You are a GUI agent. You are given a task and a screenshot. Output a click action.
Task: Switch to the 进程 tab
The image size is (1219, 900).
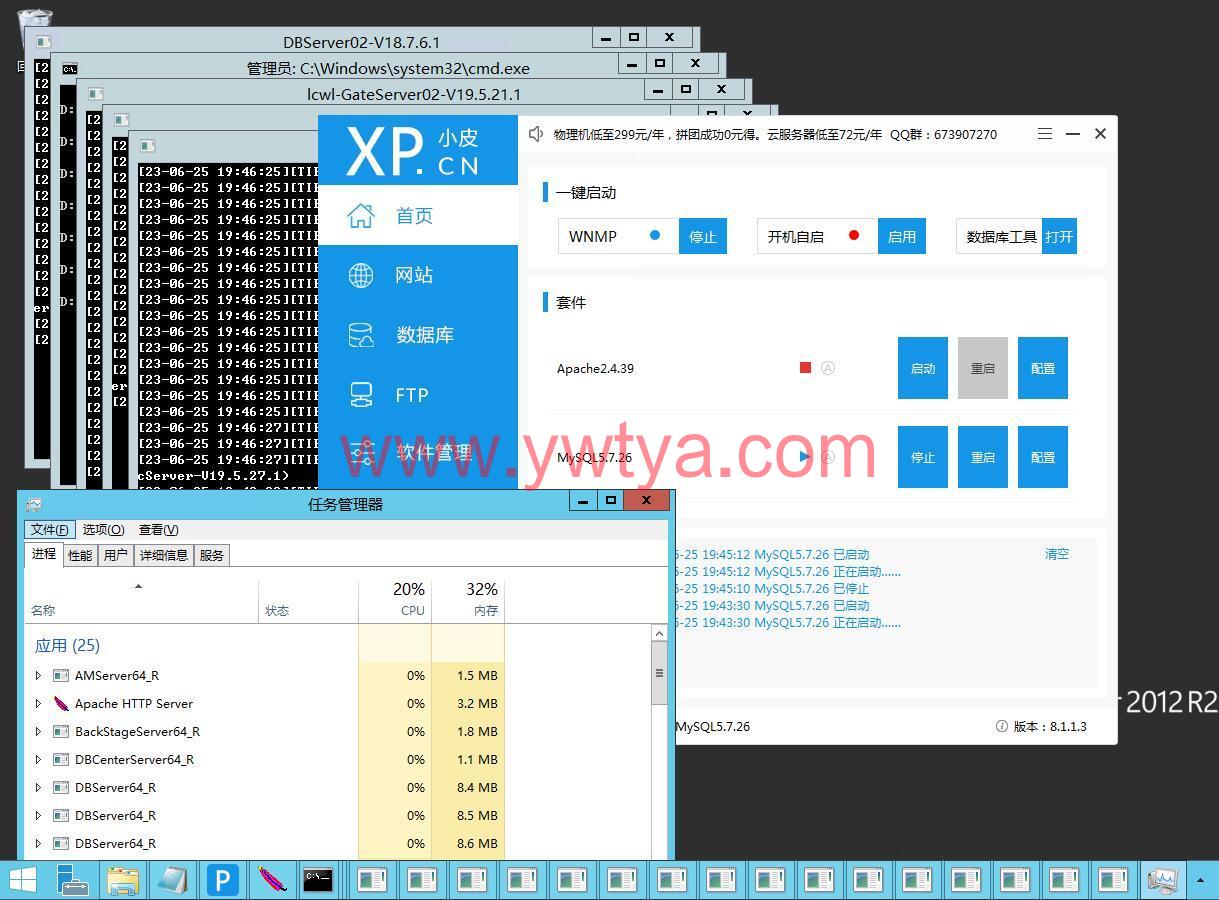44,554
